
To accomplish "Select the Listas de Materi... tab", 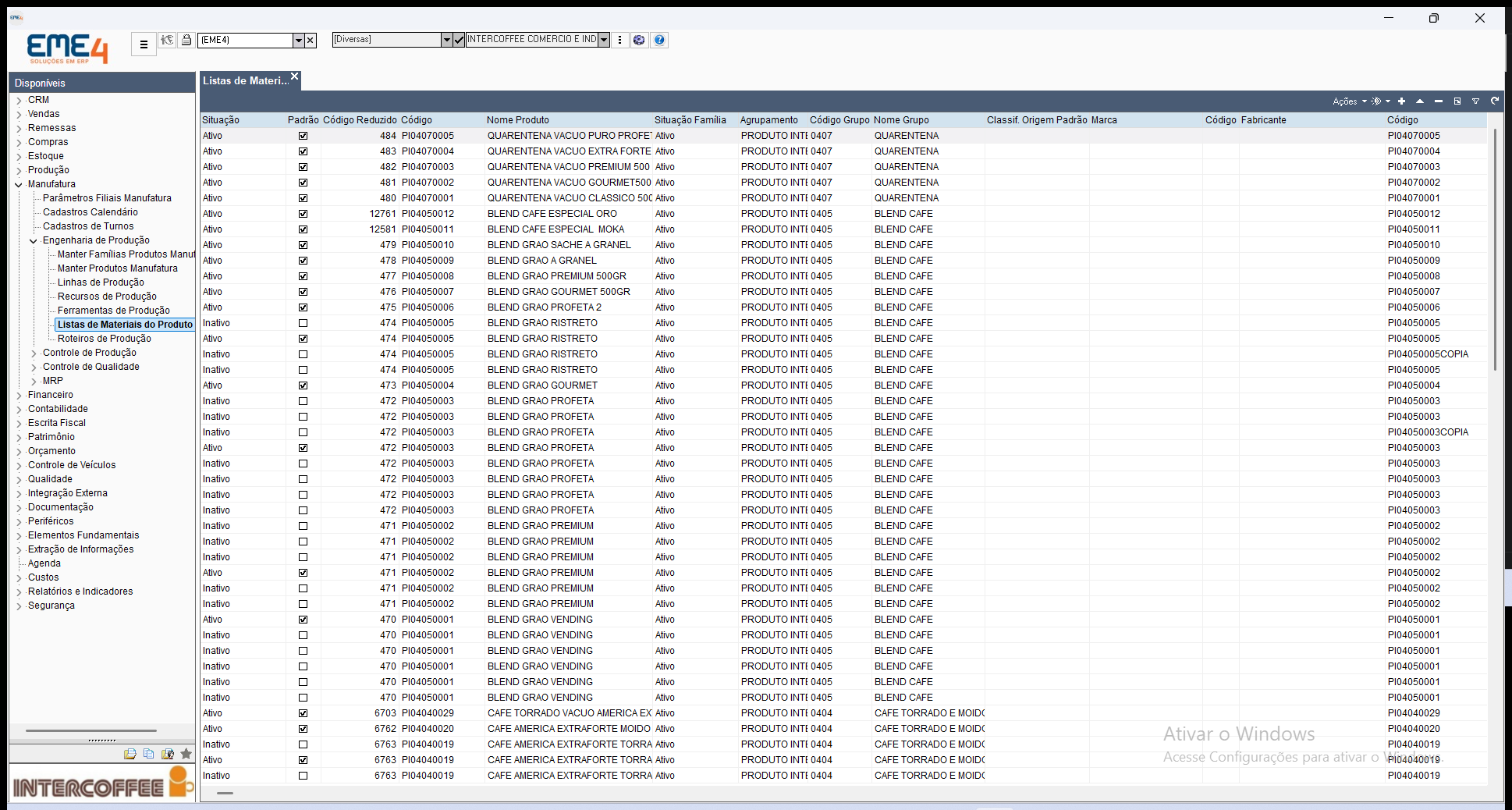I will [x=246, y=80].
